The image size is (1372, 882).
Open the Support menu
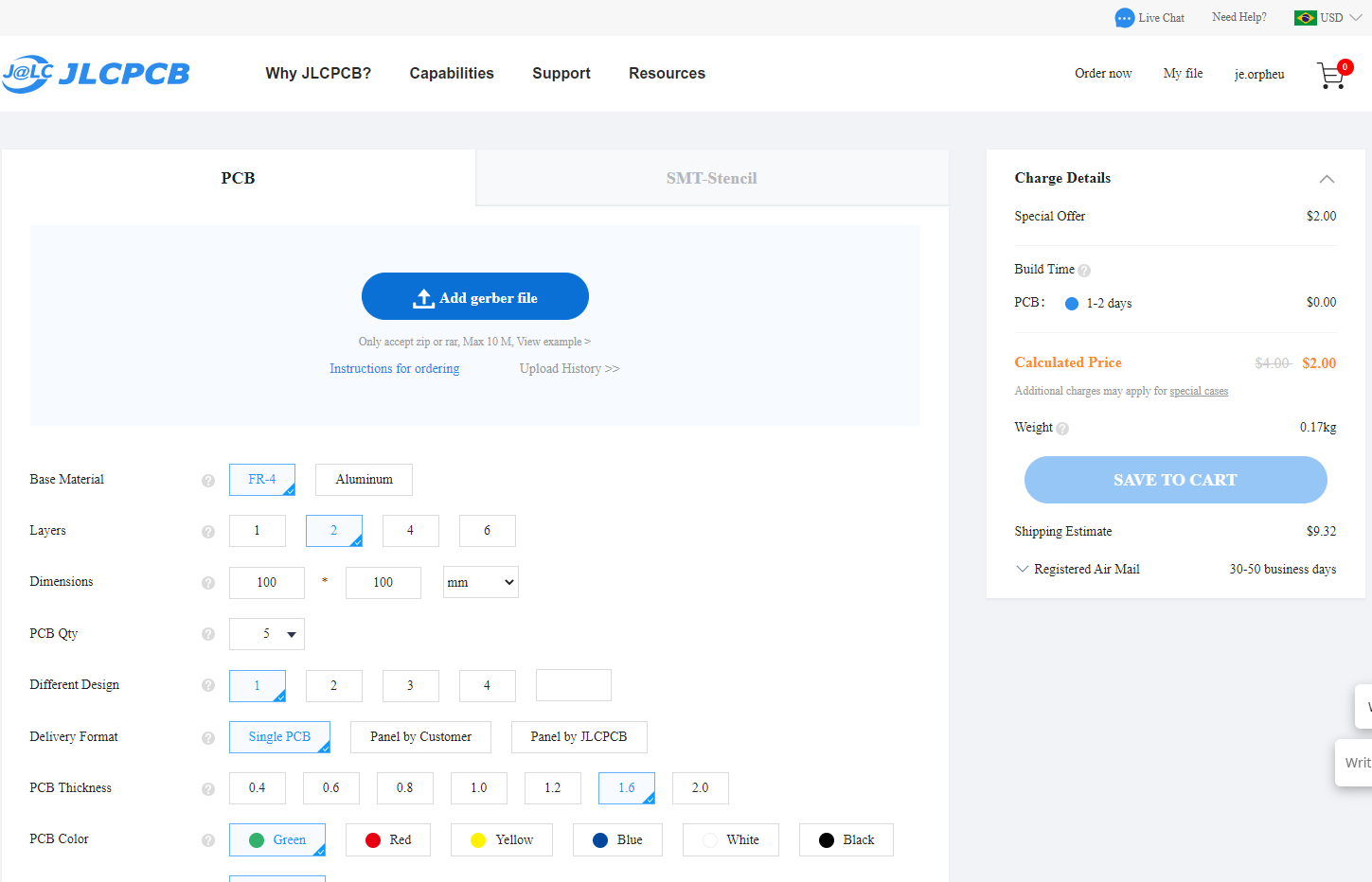coord(561,74)
